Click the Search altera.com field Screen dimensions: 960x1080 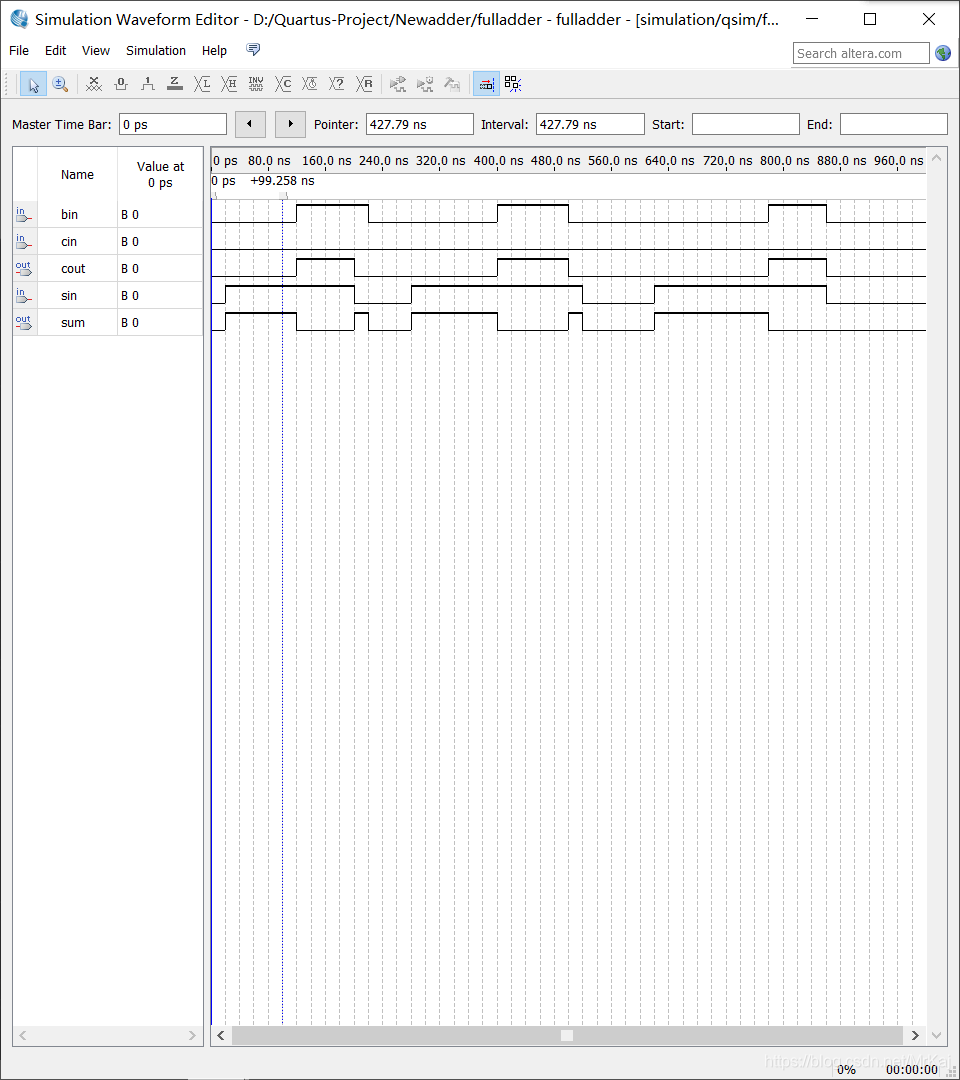(861, 53)
